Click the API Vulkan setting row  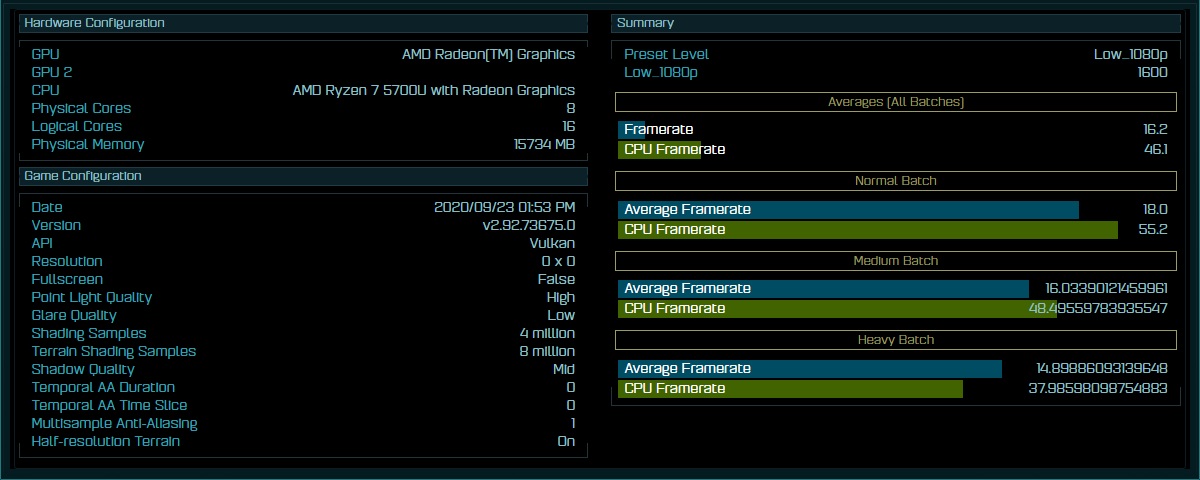click(x=303, y=243)
